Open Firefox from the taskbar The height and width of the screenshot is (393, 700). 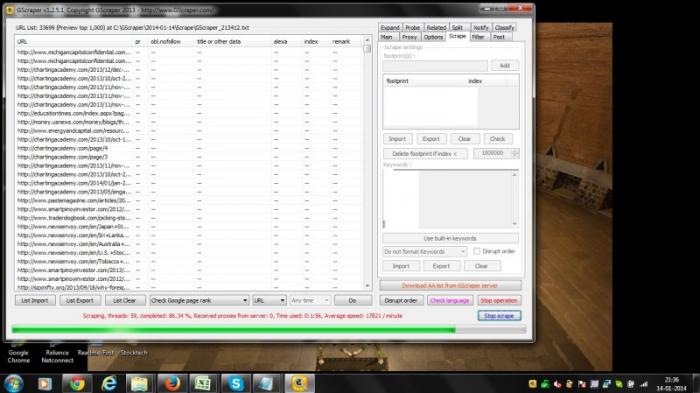(171, 383)
